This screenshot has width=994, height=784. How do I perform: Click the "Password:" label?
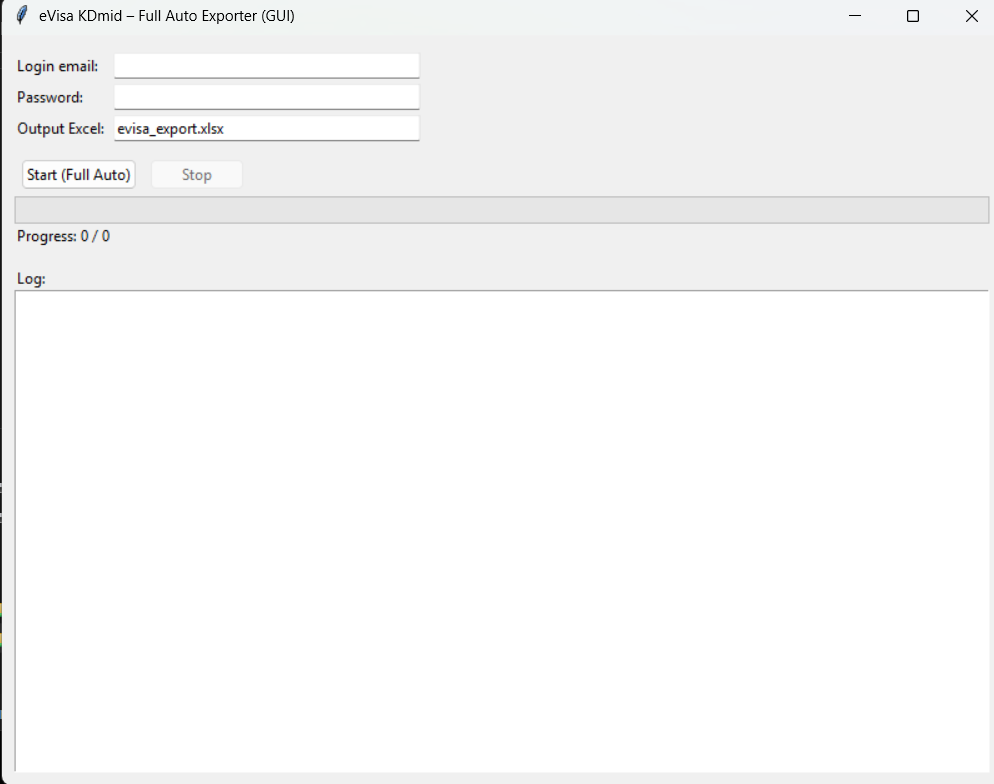pyautogui.click(x=50, y=97)
